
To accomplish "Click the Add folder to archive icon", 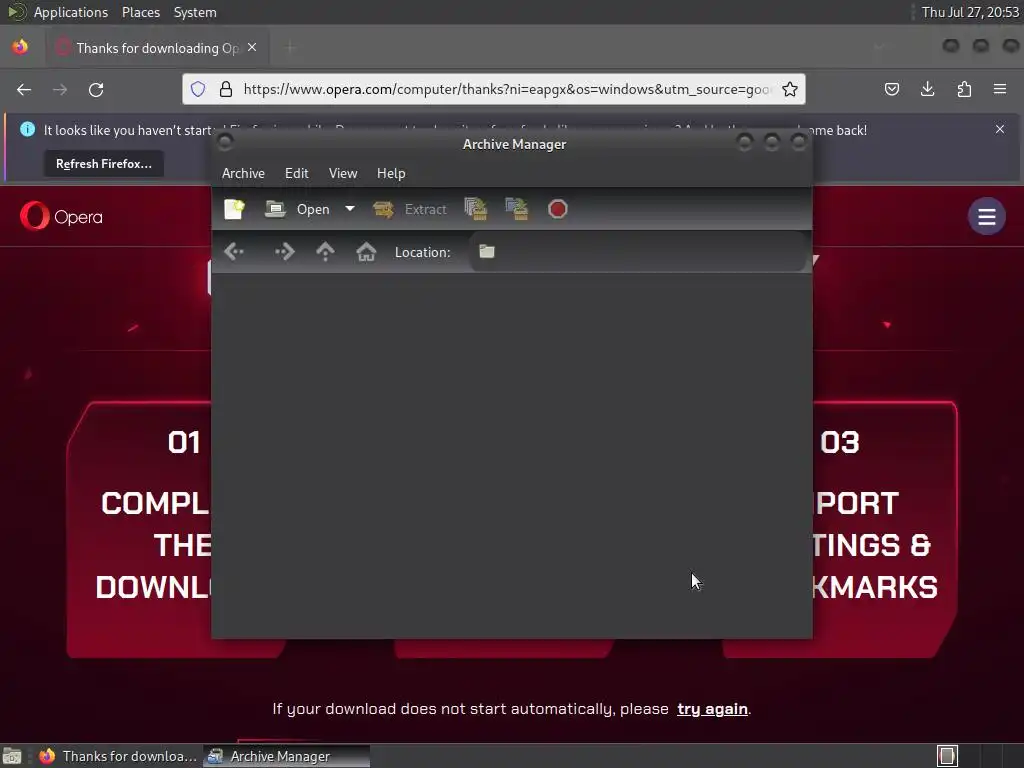I will 517,209.
